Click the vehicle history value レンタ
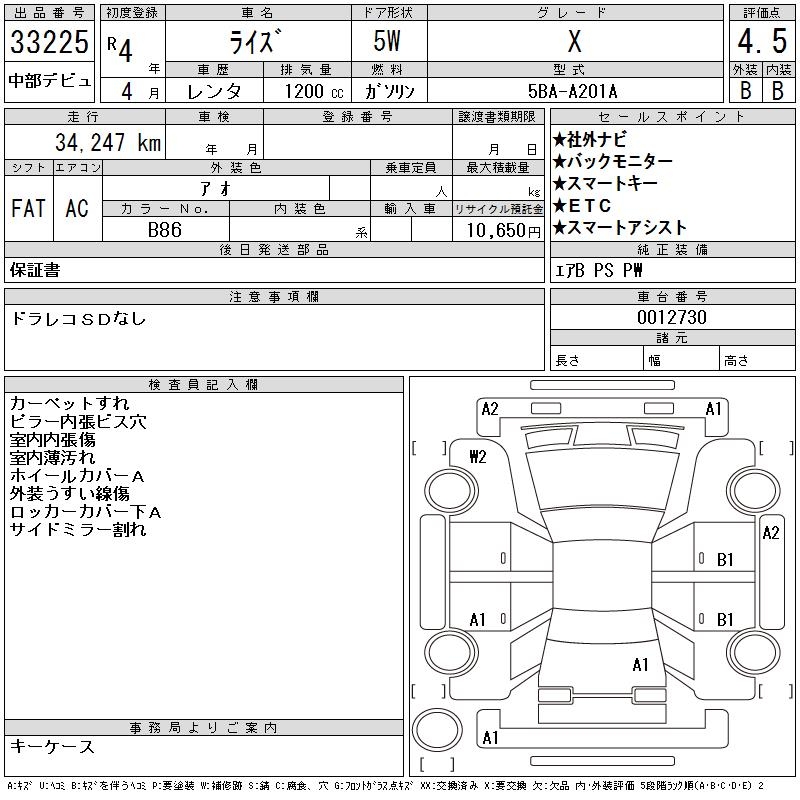This screenshot has height=800, width=800. [x=214, y=91]
